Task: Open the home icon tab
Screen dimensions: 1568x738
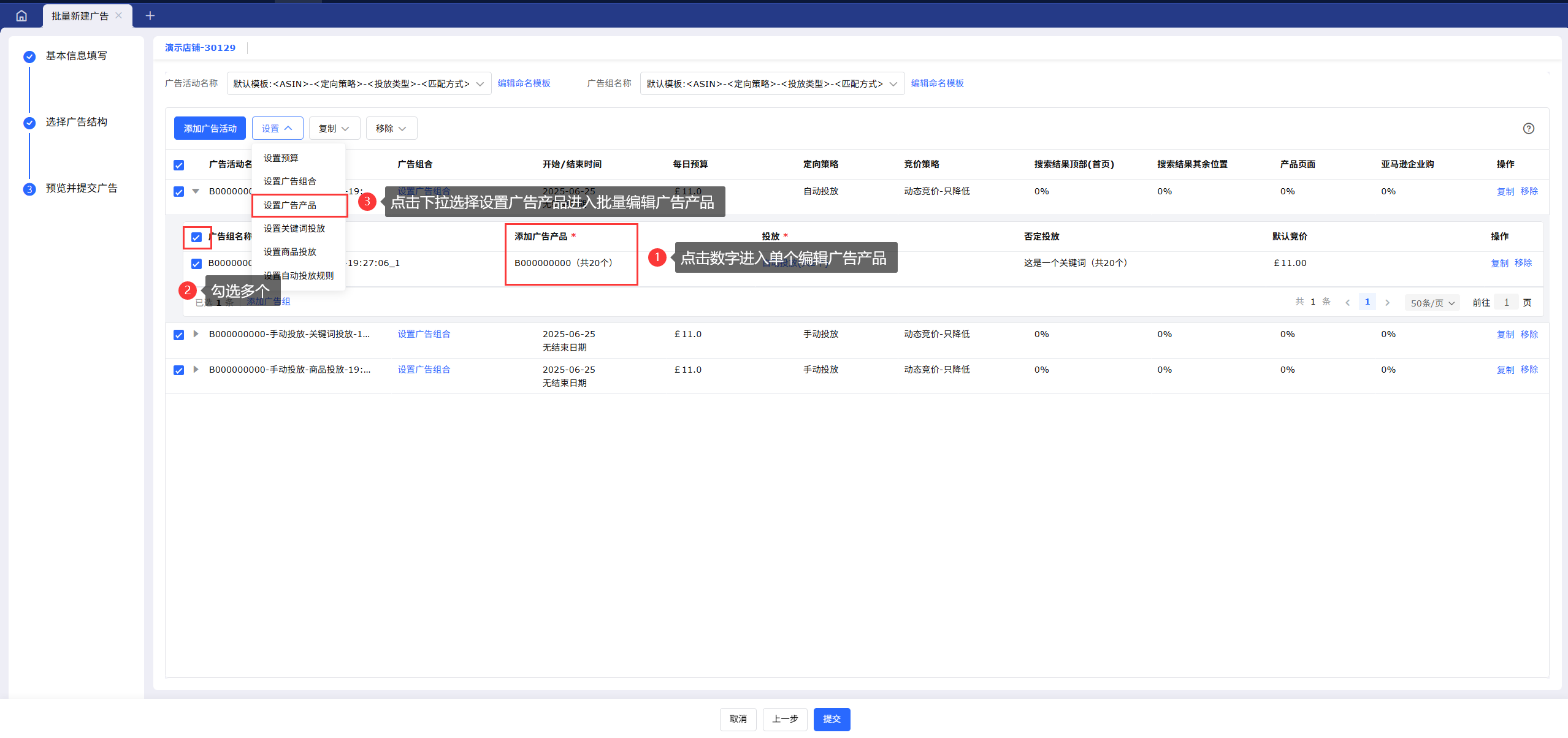Action: click(x=21, y=16)
